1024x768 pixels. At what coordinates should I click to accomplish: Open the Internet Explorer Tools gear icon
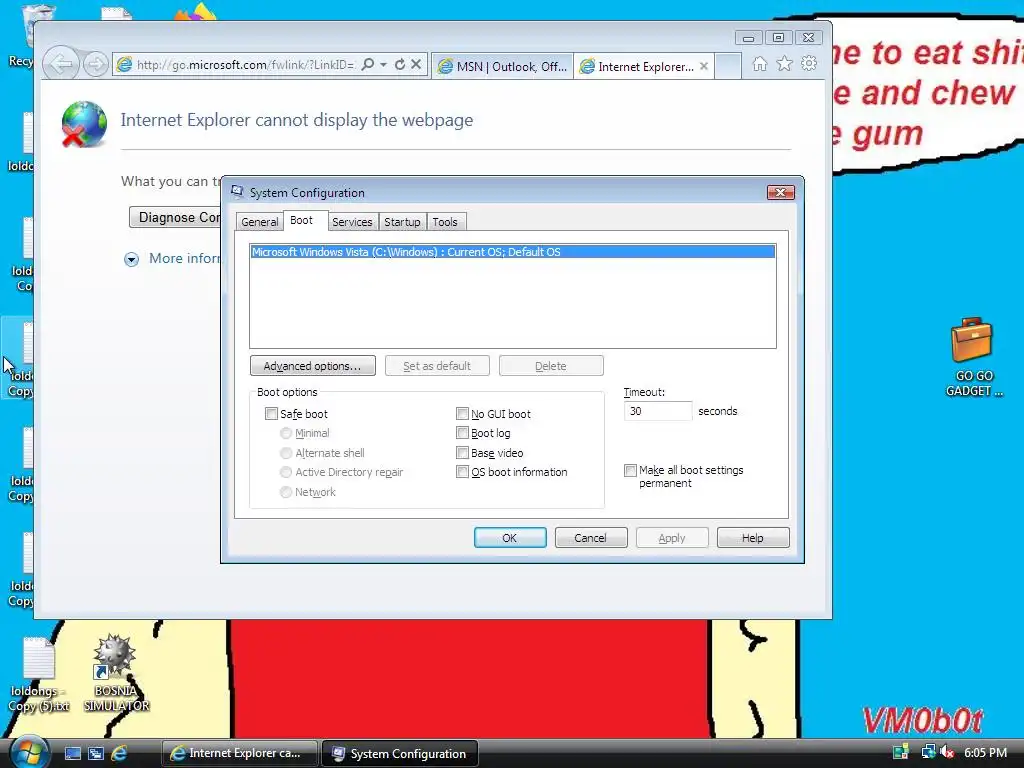pyautogui.click(x=809, y=63)
